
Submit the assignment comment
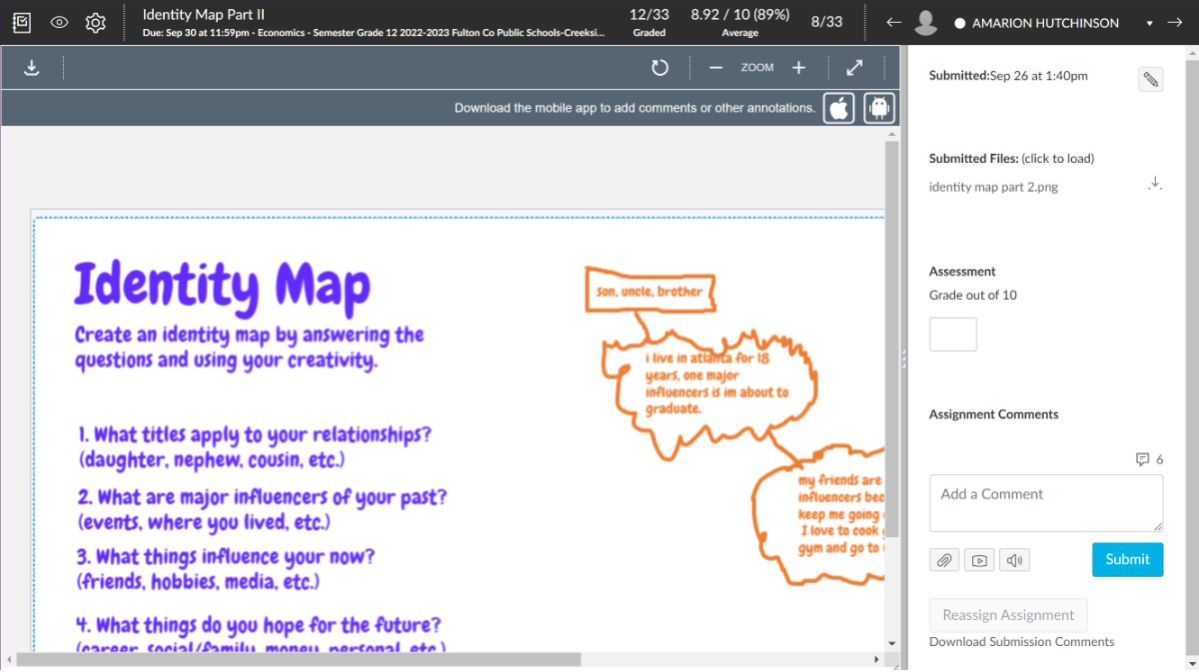[x=1127, y=560]
